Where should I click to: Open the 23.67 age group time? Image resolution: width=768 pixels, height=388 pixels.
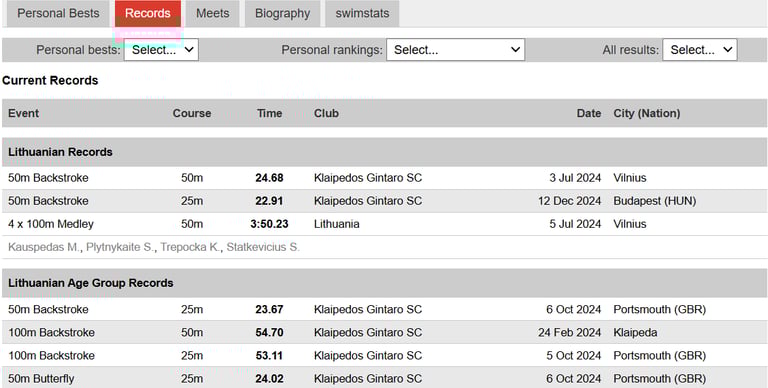269,310
